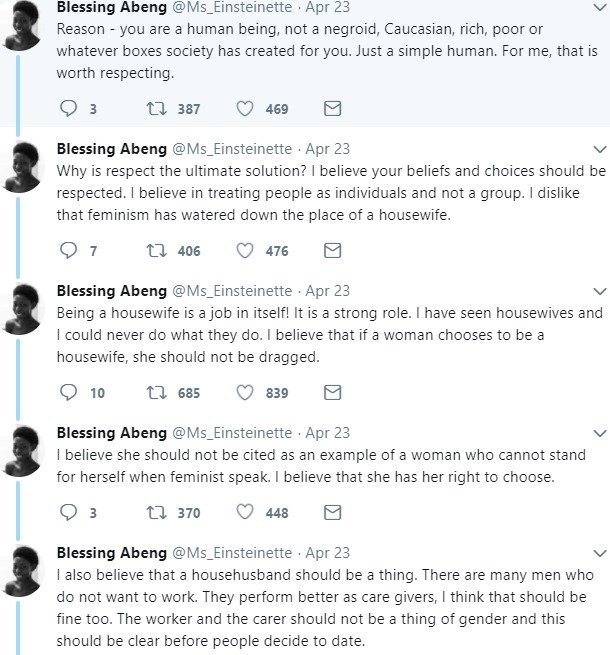Like the tweet with 469 likes

245,108
